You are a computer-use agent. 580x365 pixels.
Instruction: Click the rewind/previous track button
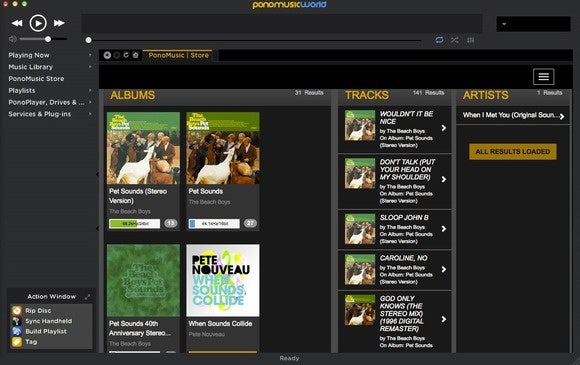click(x=17, y=23)
